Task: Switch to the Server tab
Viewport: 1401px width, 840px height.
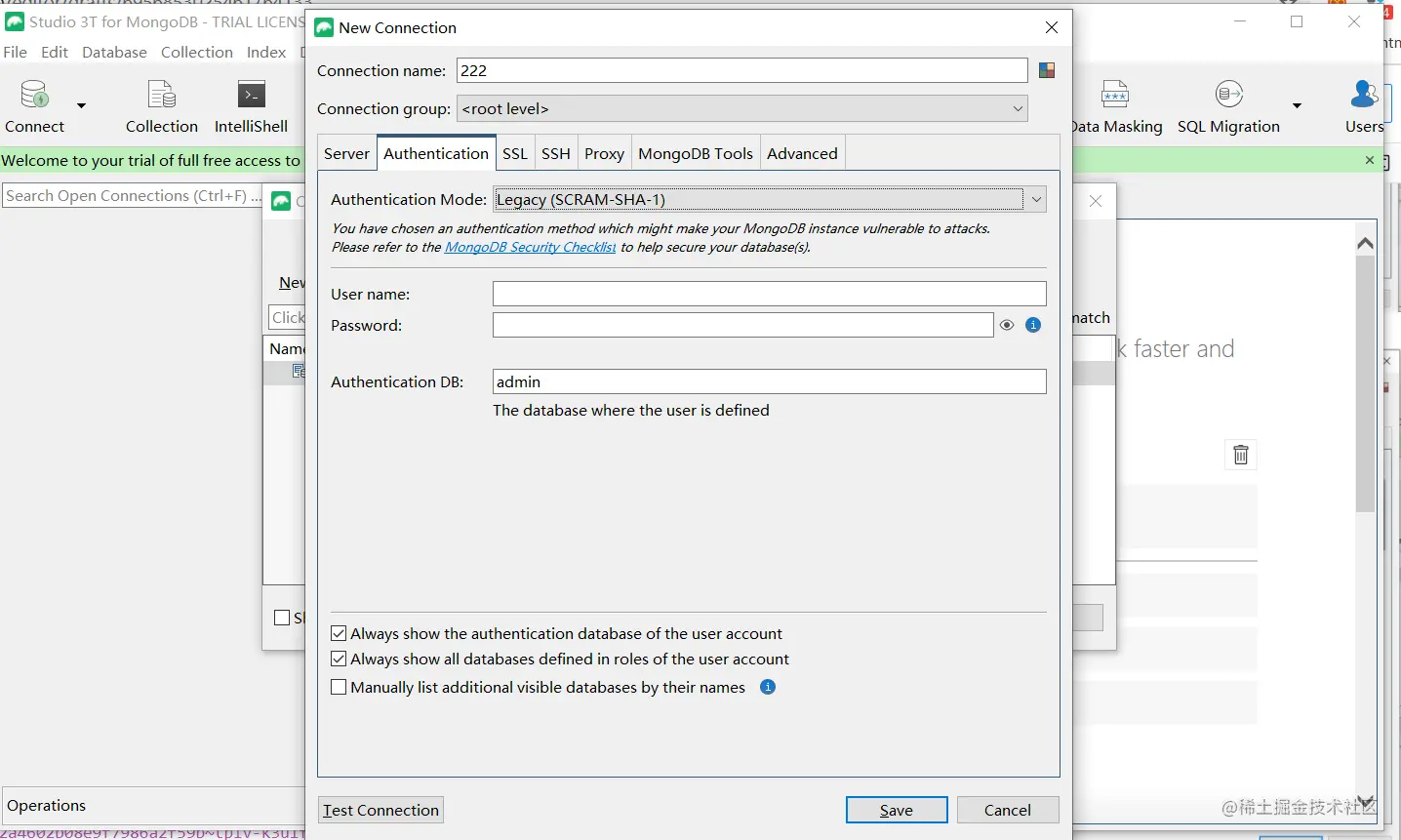Action: (x=346, y=153)
